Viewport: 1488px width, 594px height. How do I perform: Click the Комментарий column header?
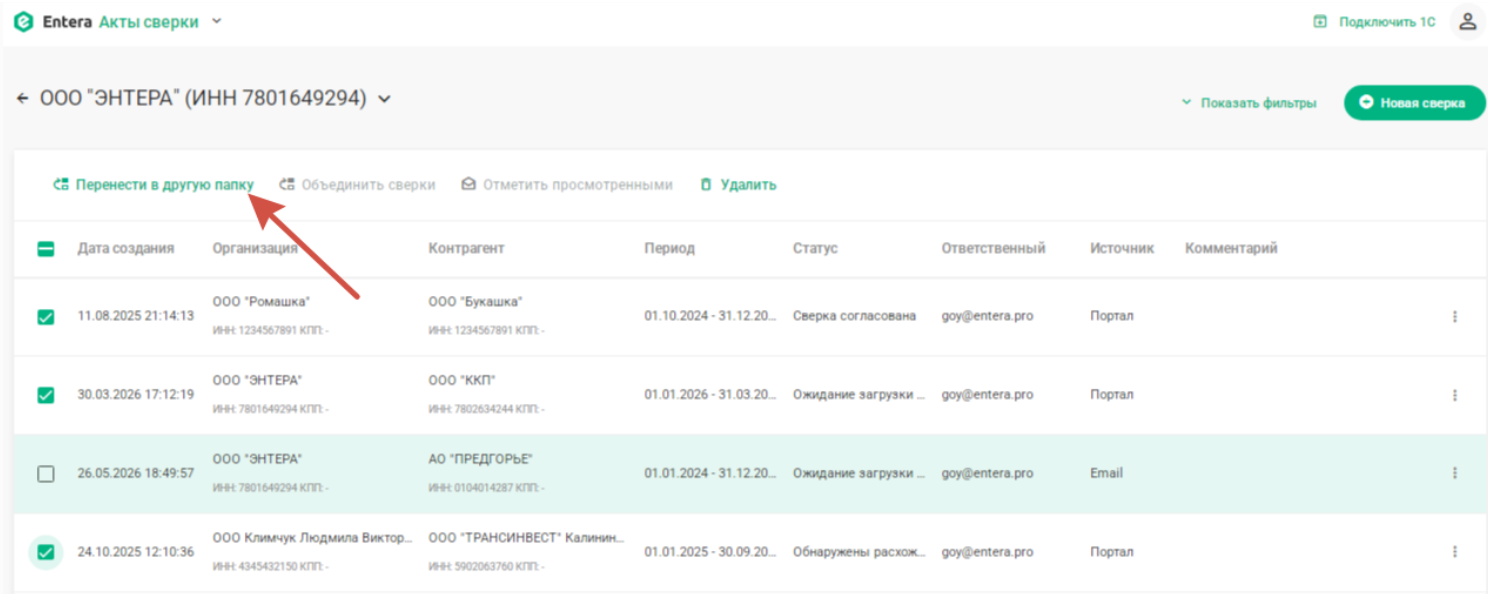pos(1231,248)
